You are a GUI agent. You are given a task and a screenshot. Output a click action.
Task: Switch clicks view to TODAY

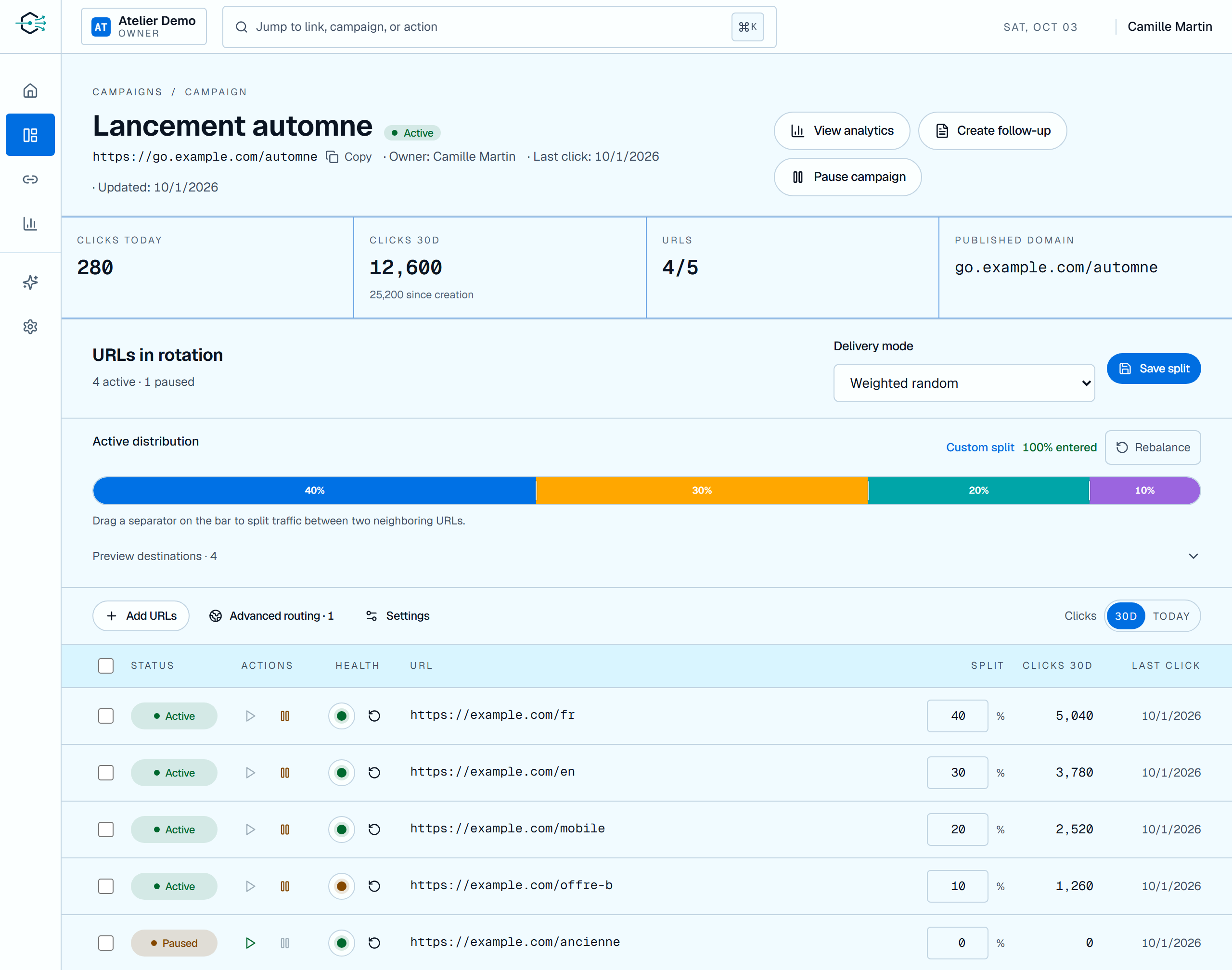(x=1171, y=616)
